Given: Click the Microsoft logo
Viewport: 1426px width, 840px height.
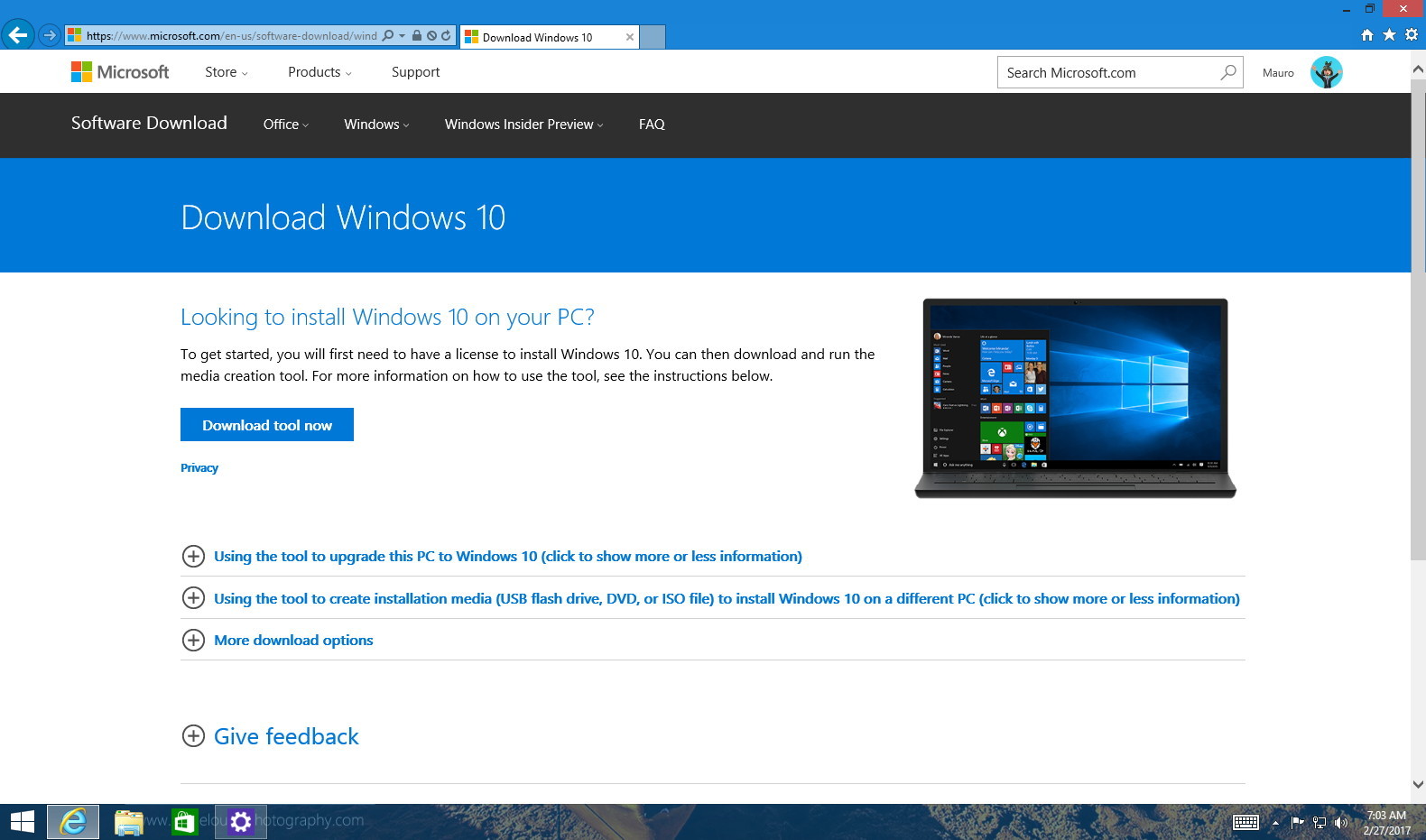Looking at the screenshot, I should [x=120, y=71].
